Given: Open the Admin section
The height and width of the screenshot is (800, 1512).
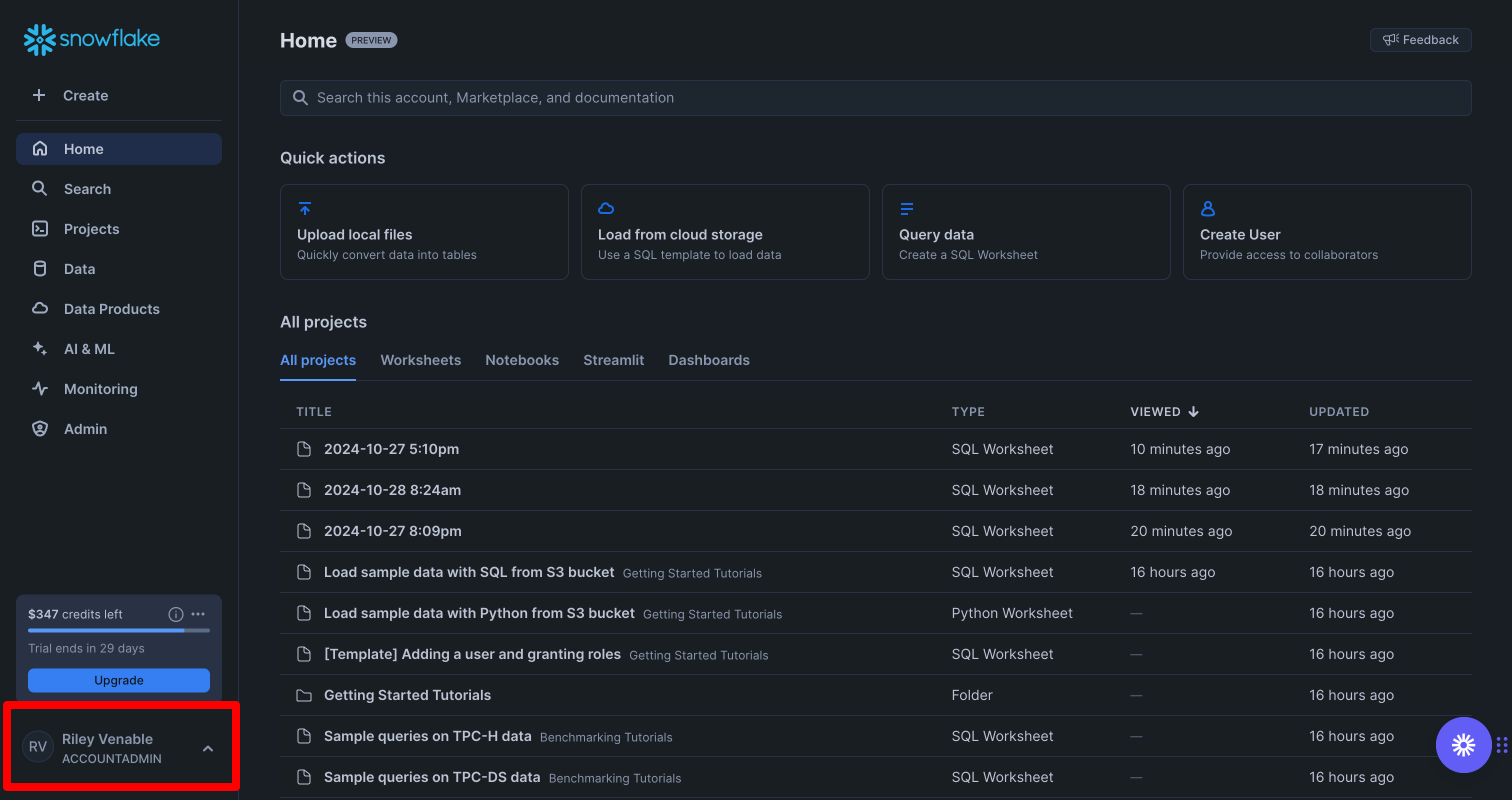Looking at the screenshot, I should [119, 428].
